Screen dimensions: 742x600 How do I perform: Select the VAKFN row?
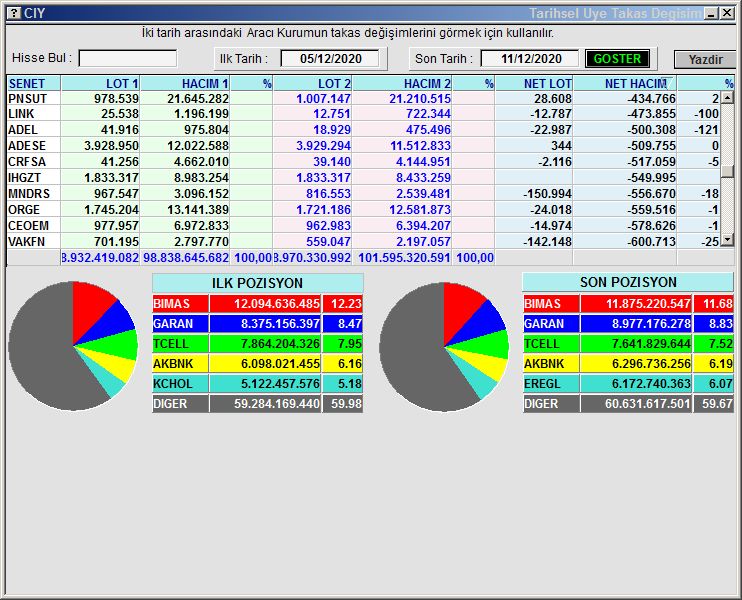364,242
